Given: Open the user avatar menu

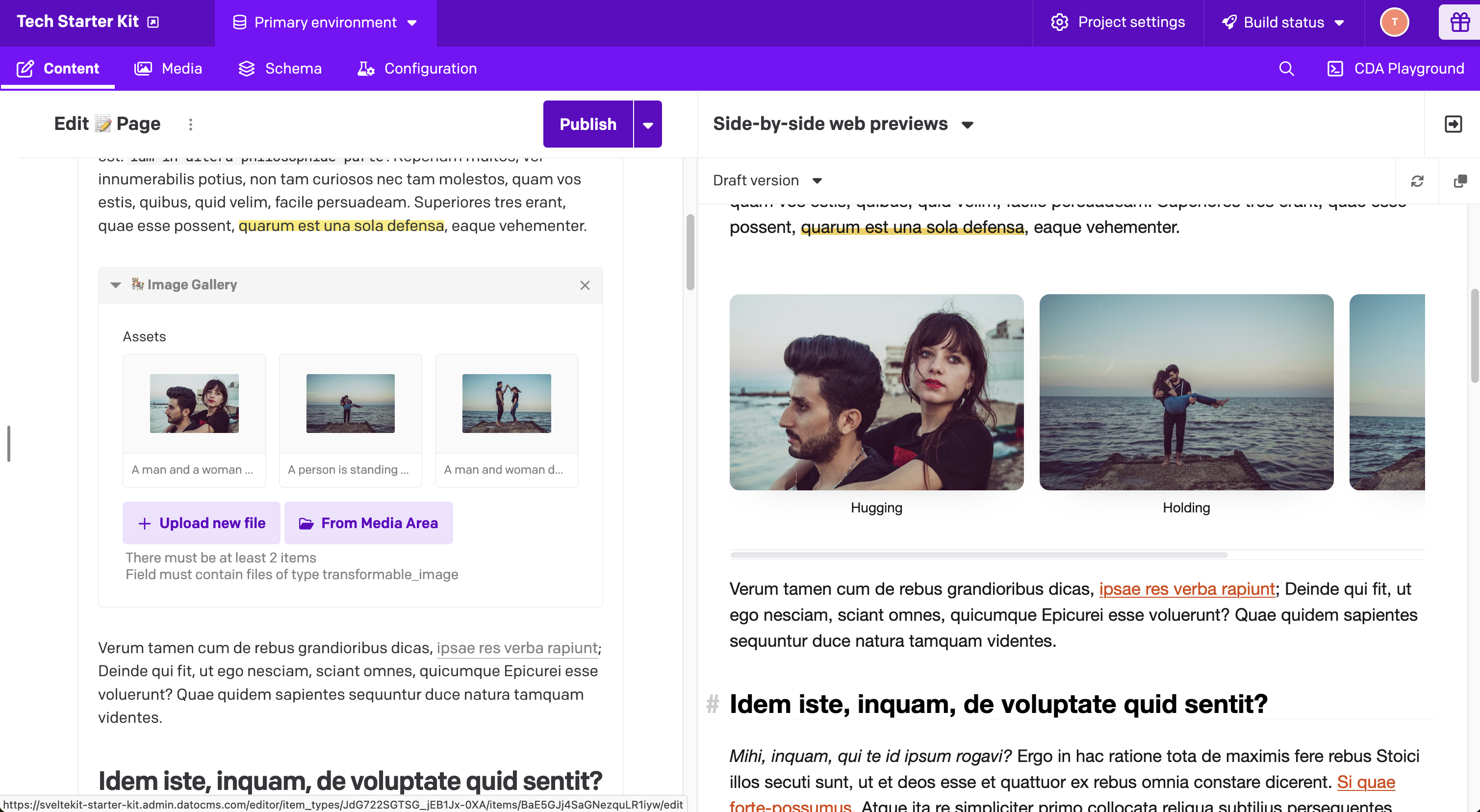Looking at the screenshot, I should pos(1394,22).
